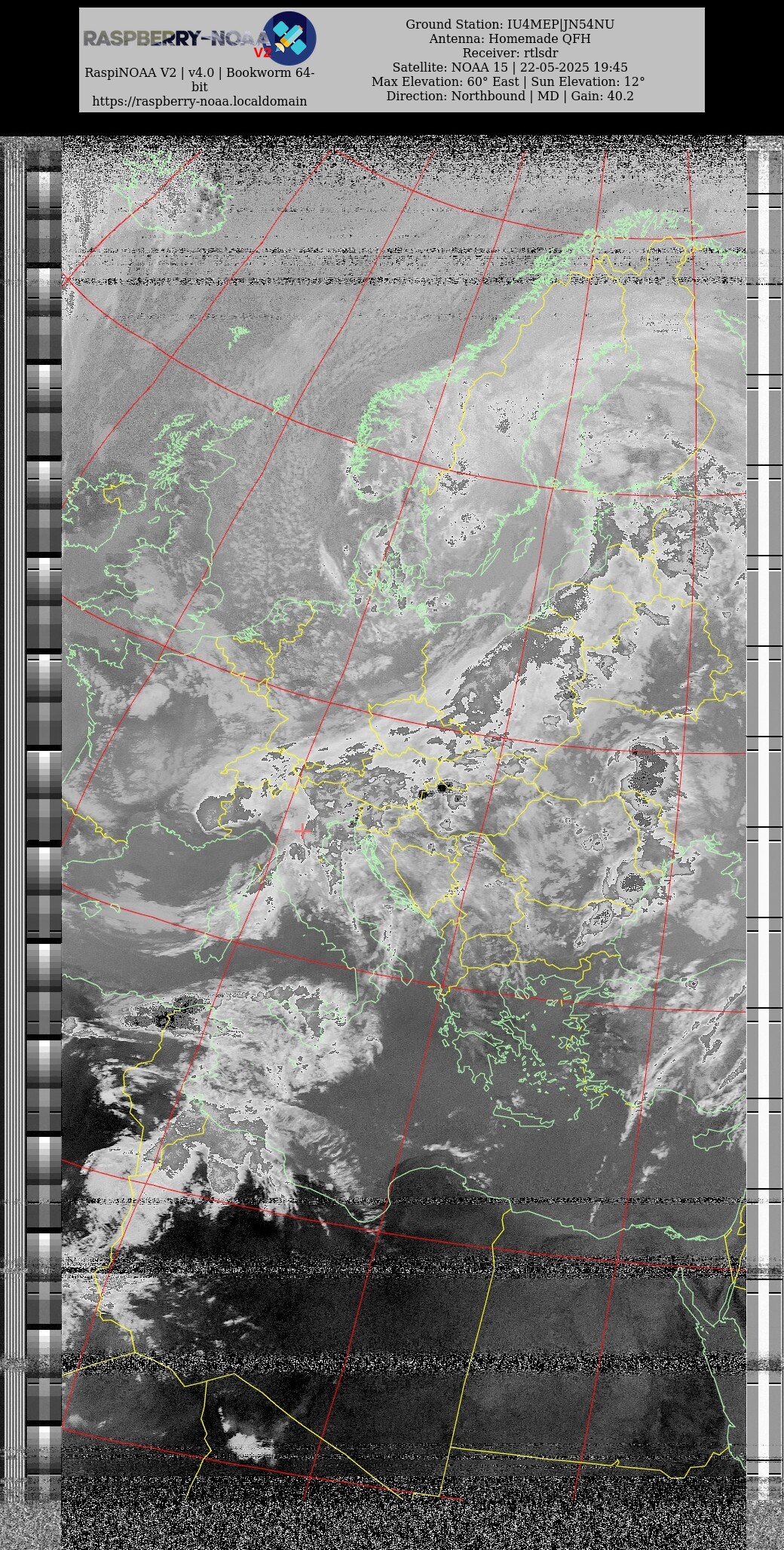784x1550 pixels.
Task: Click the Ground Station: IU4MEP|JN54NU line
Action: click(510, 24)
